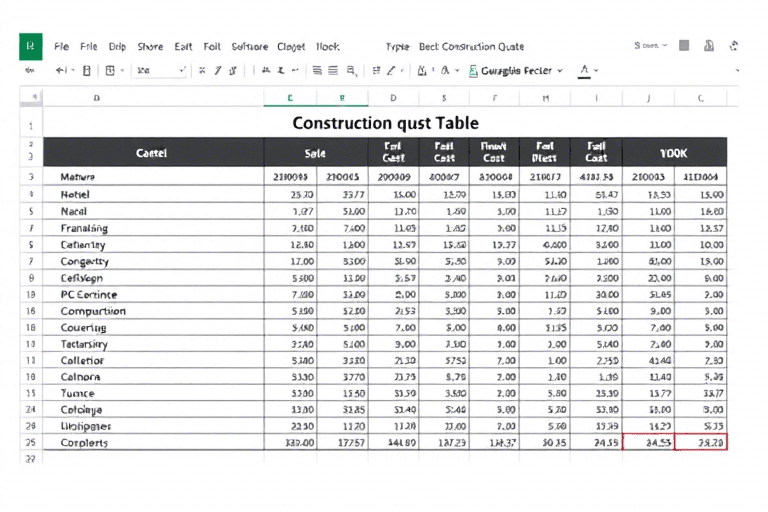Click the green spreadsheet app logo
Screen dimensions: 768x512
coord(30,46)
